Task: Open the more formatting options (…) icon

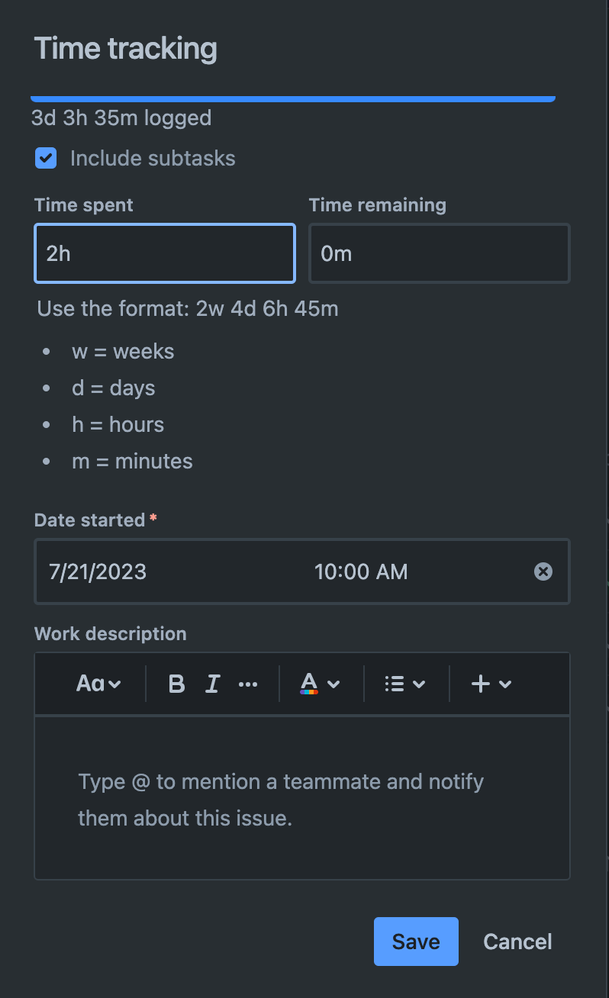Action: [x=248, y=683]
